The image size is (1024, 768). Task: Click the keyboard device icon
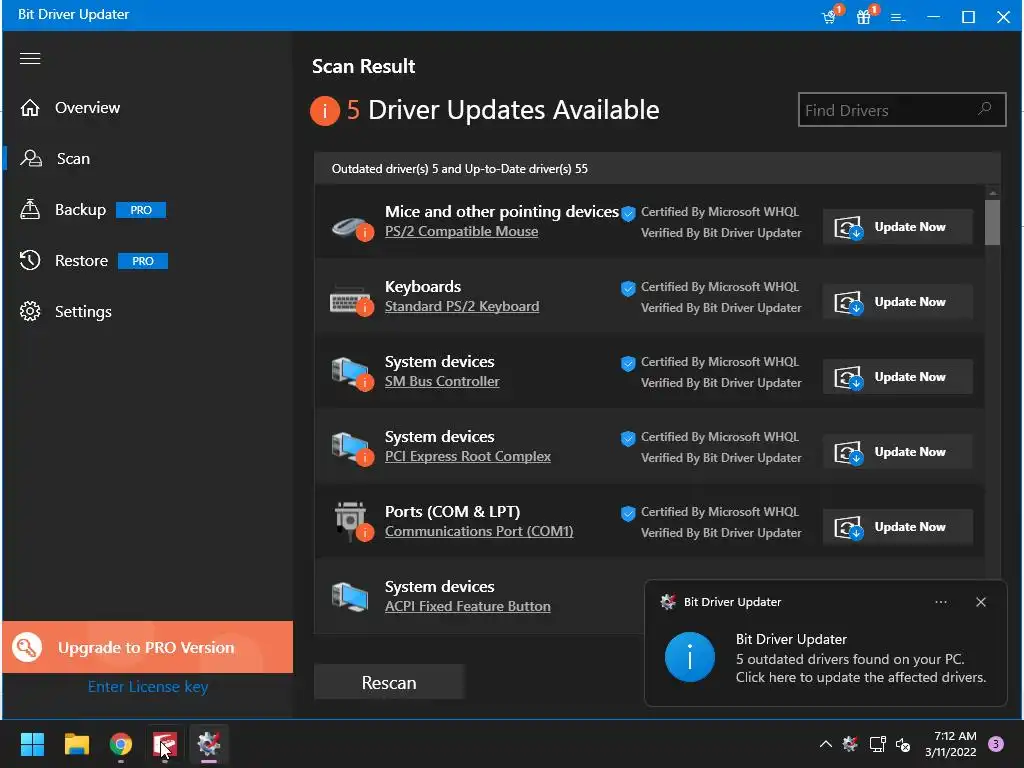(x=352, y=301)
